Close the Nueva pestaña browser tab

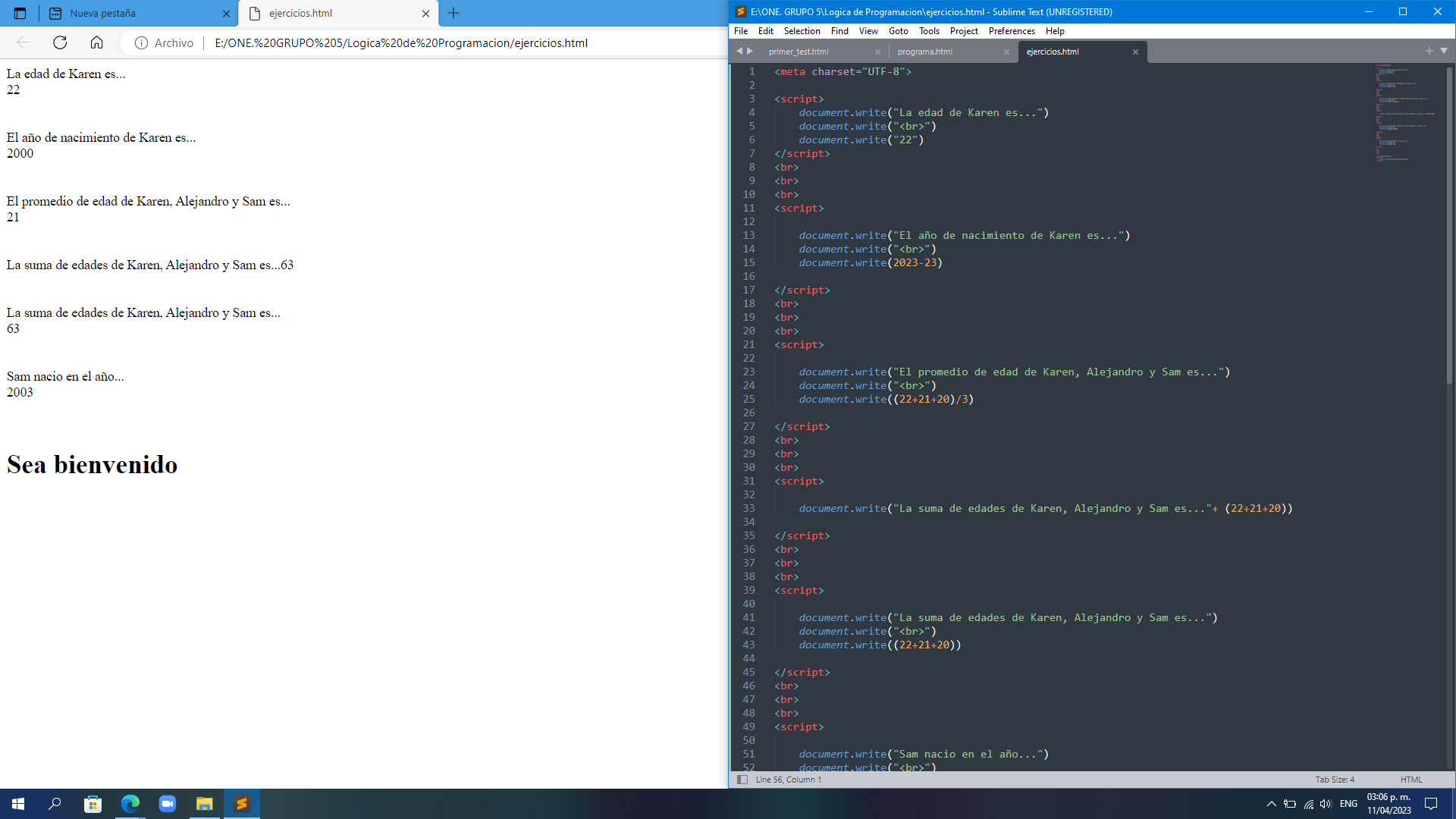[x=226, y=14]
